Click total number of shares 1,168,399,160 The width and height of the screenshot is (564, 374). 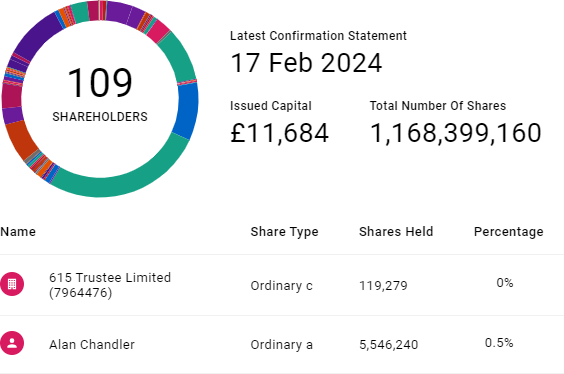455,133
